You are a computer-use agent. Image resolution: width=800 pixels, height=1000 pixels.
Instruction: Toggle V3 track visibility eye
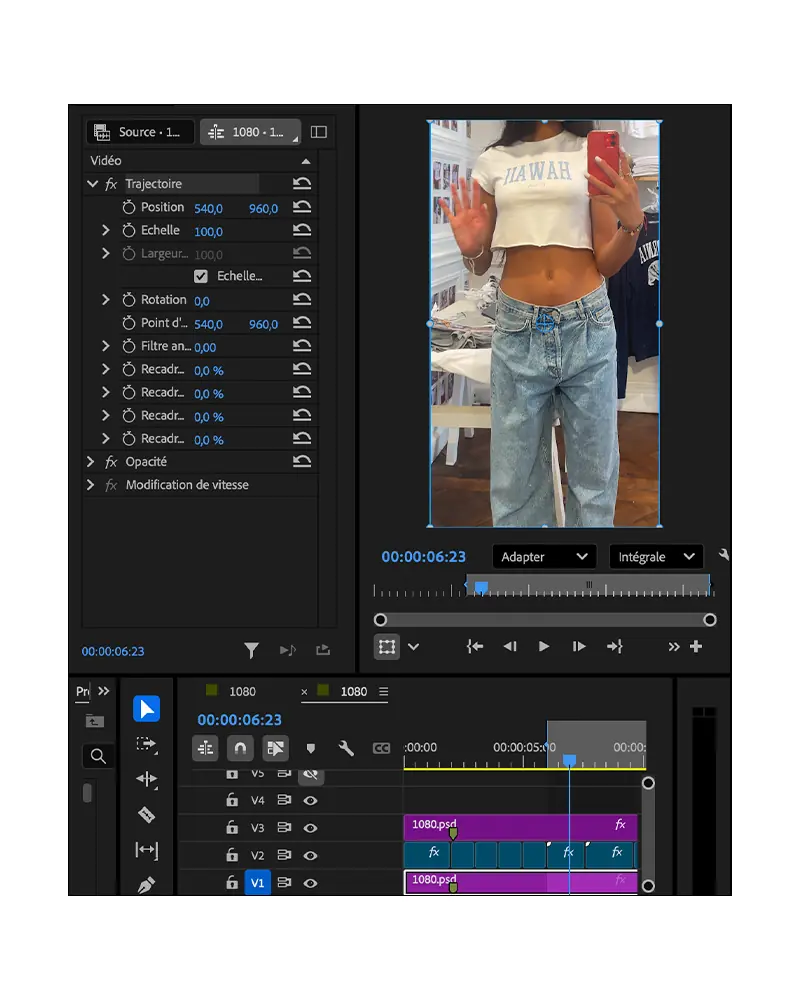coord(311,828)
